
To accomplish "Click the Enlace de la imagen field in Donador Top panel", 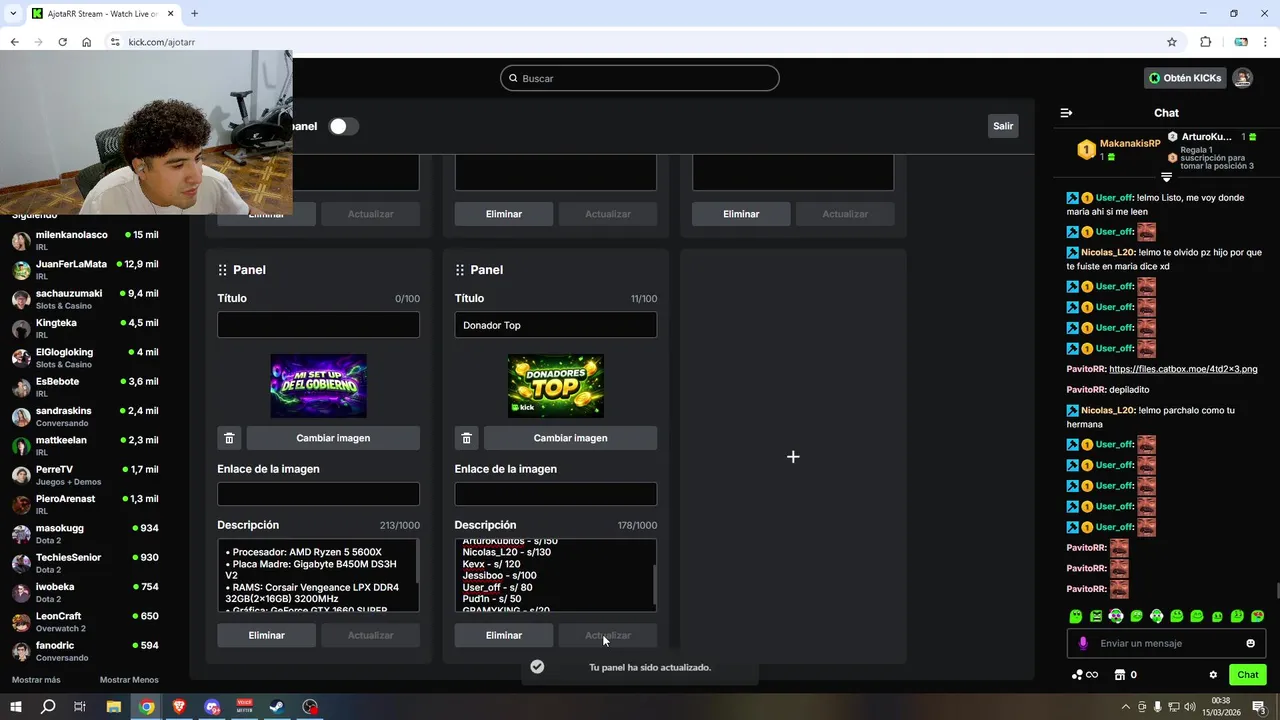I will point(556,494).
